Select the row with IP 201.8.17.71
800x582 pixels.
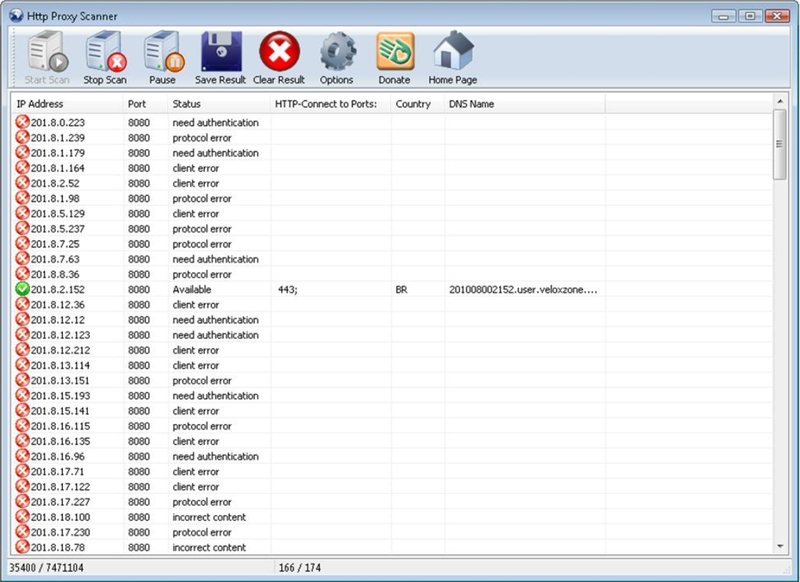(x=392, y=471)
